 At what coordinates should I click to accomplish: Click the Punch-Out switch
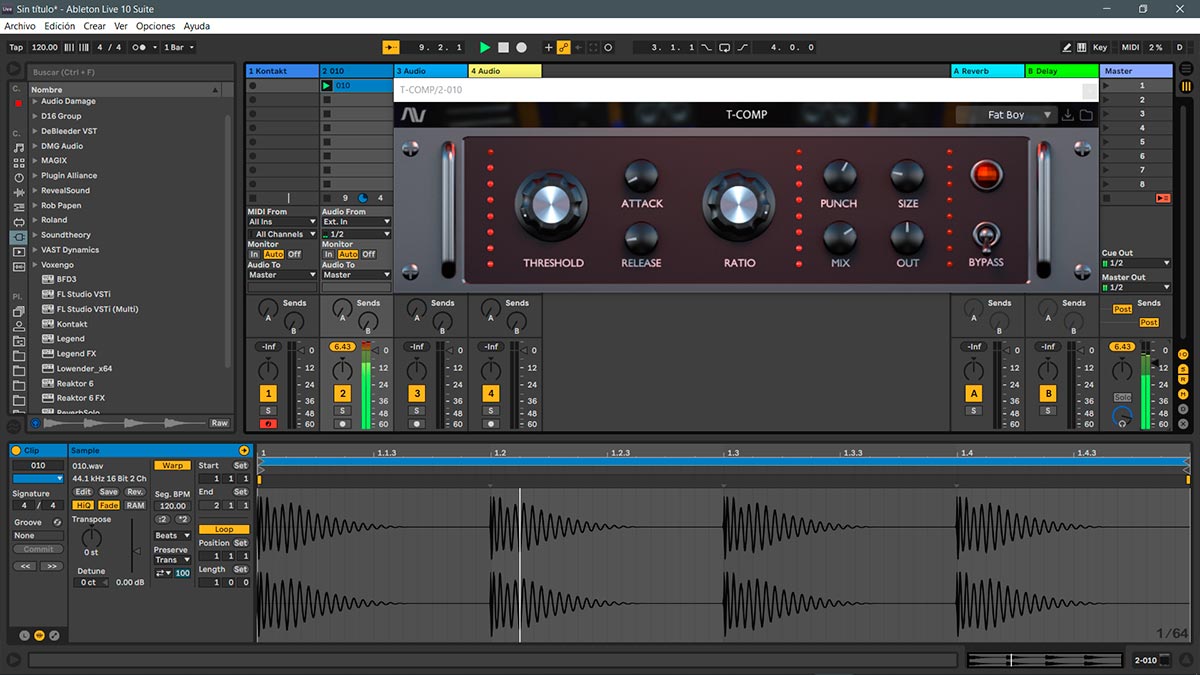click(x=743, y=47)
